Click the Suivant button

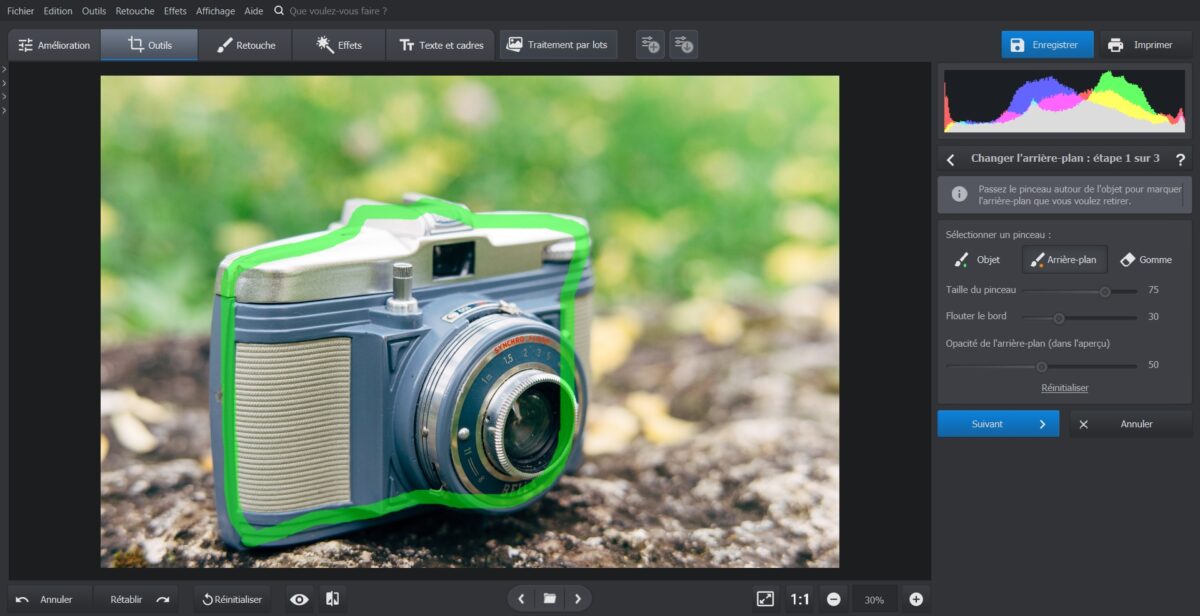997,424
